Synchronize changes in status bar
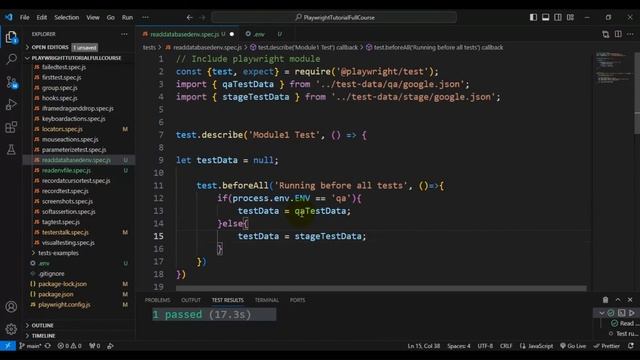 [48, 346]
